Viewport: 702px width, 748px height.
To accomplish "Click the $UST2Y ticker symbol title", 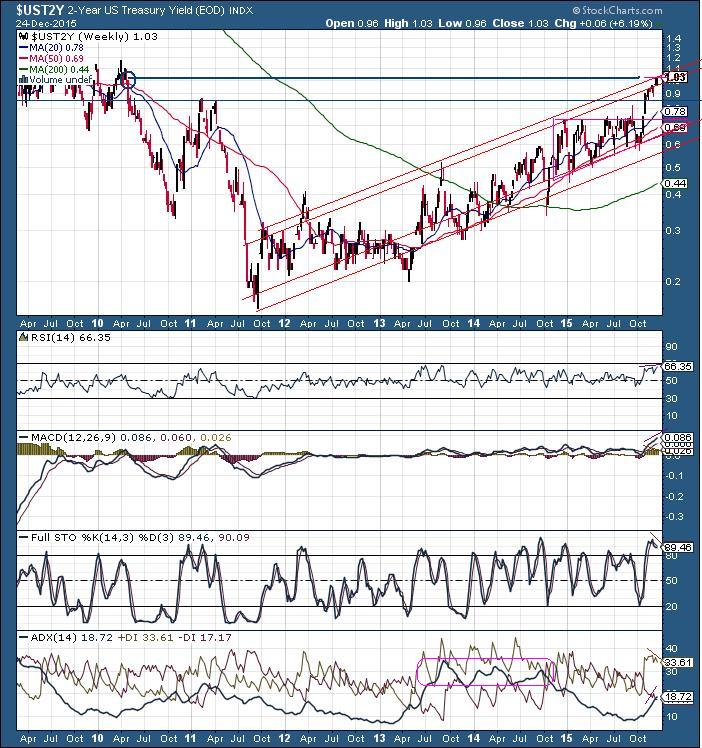I will tap(41, 10).
